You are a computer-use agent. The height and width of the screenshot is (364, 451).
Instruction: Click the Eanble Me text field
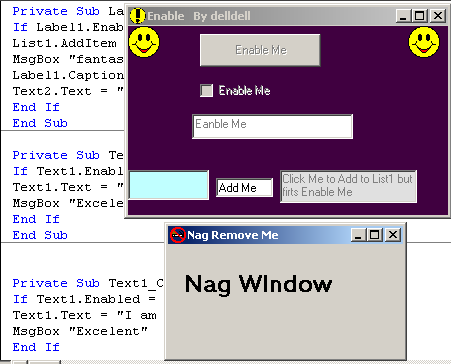coord(272,127)
